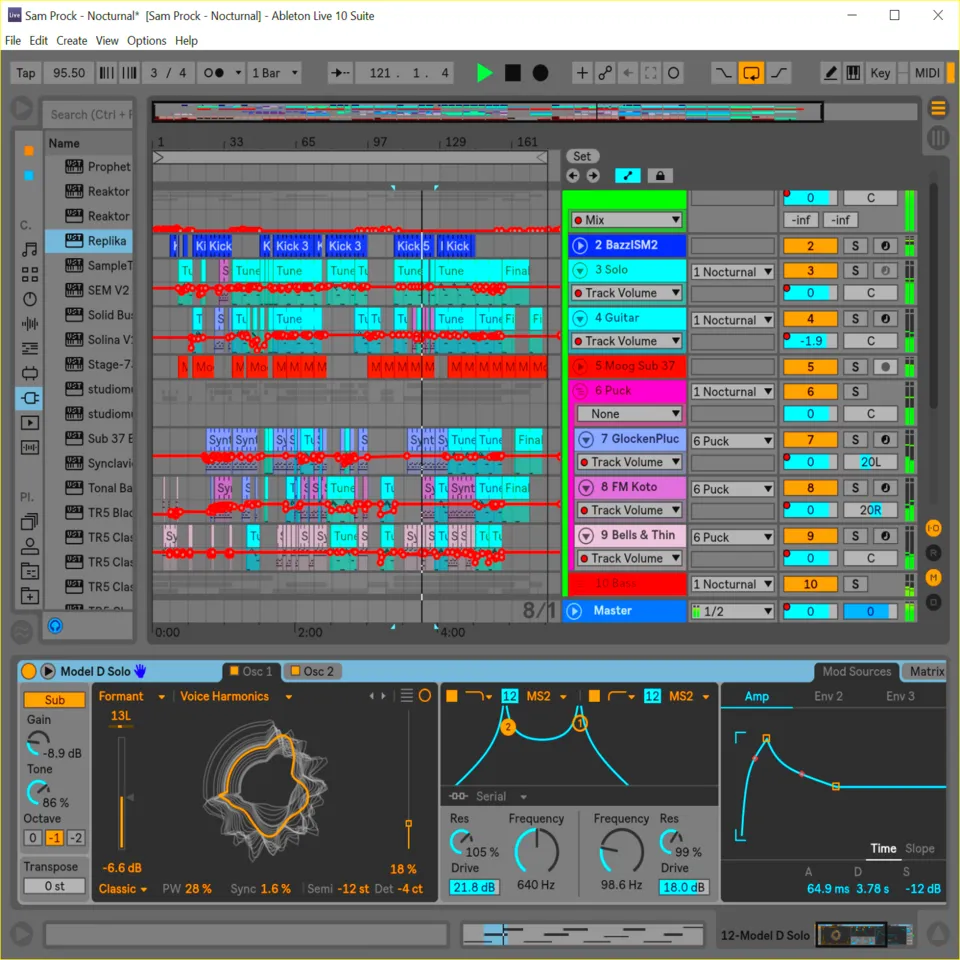Open the 1 Bar quantization dropdown
Viewport: 960px width, 960px height.
click(x=275, y=73)
